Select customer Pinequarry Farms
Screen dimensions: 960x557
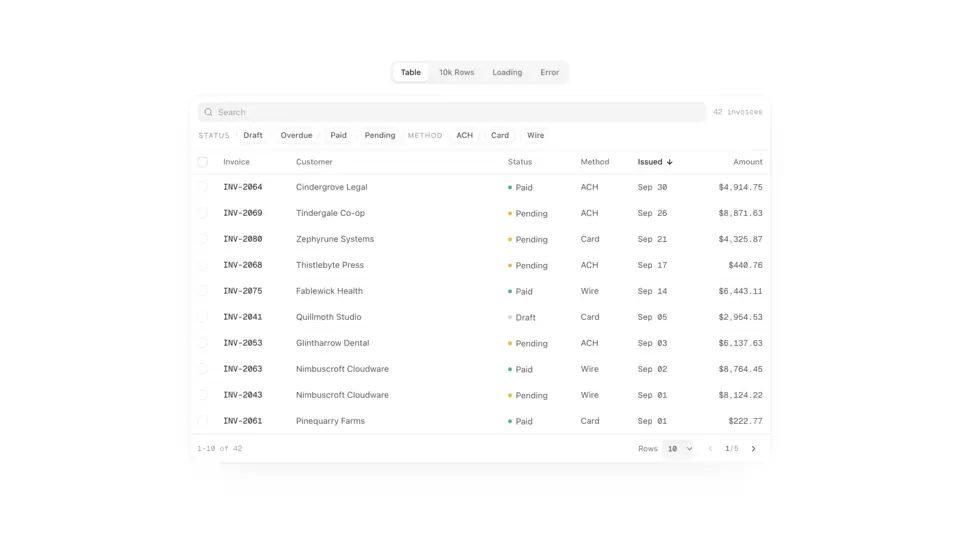tap(330, 421)
